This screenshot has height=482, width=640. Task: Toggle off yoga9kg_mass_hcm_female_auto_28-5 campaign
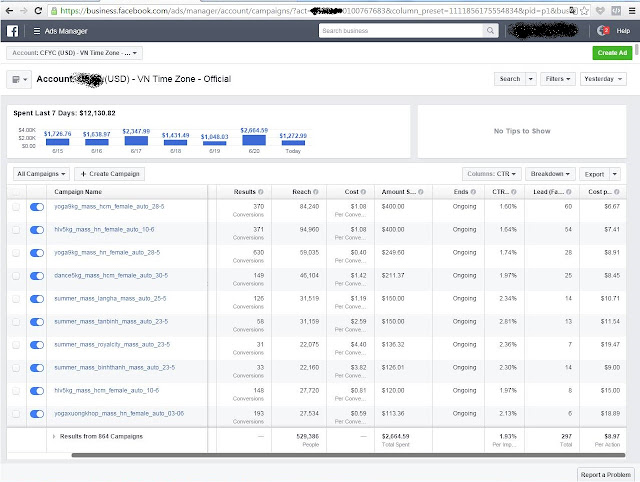click(37, 207)
